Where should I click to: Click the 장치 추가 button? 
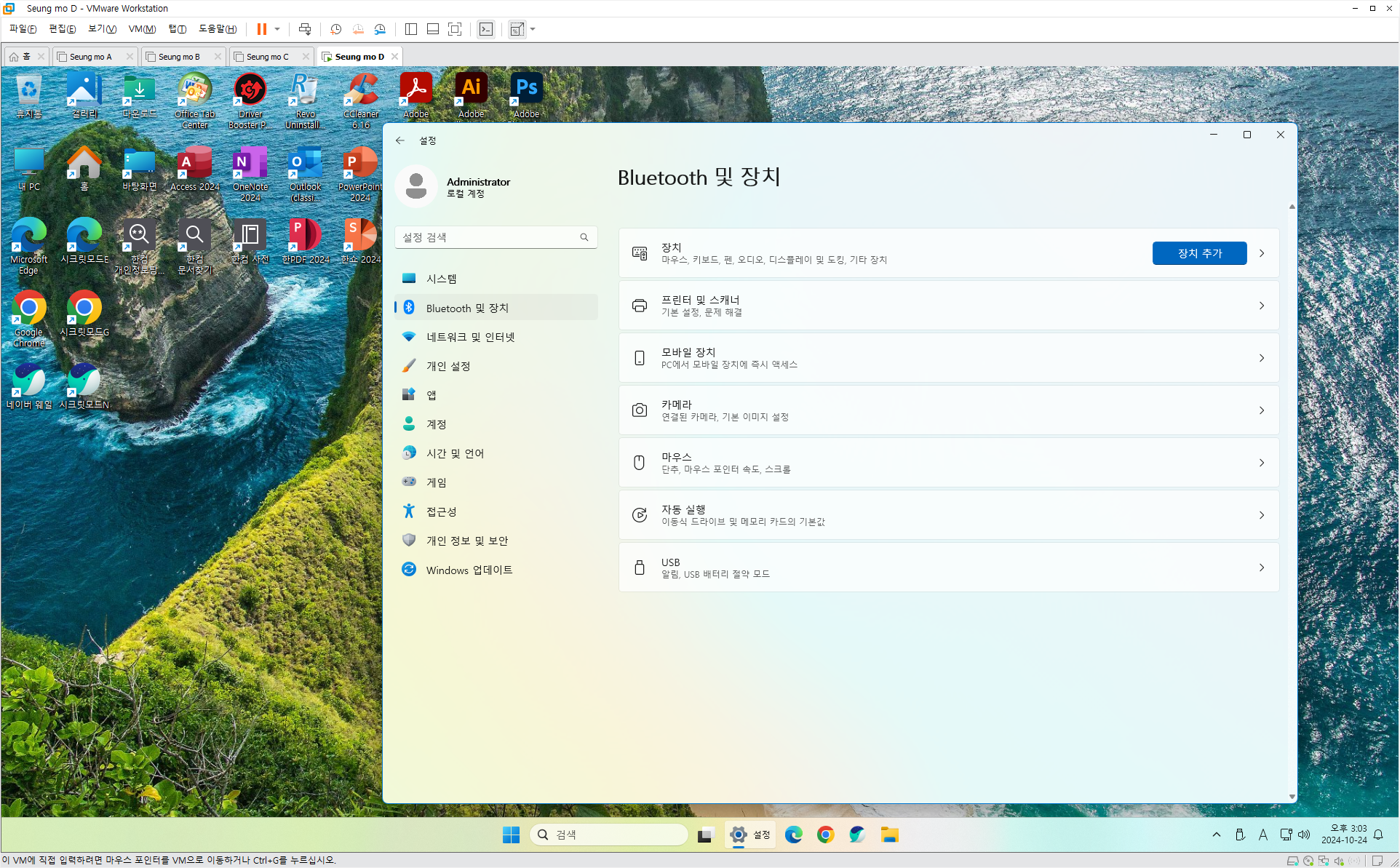click(1199, 253)
